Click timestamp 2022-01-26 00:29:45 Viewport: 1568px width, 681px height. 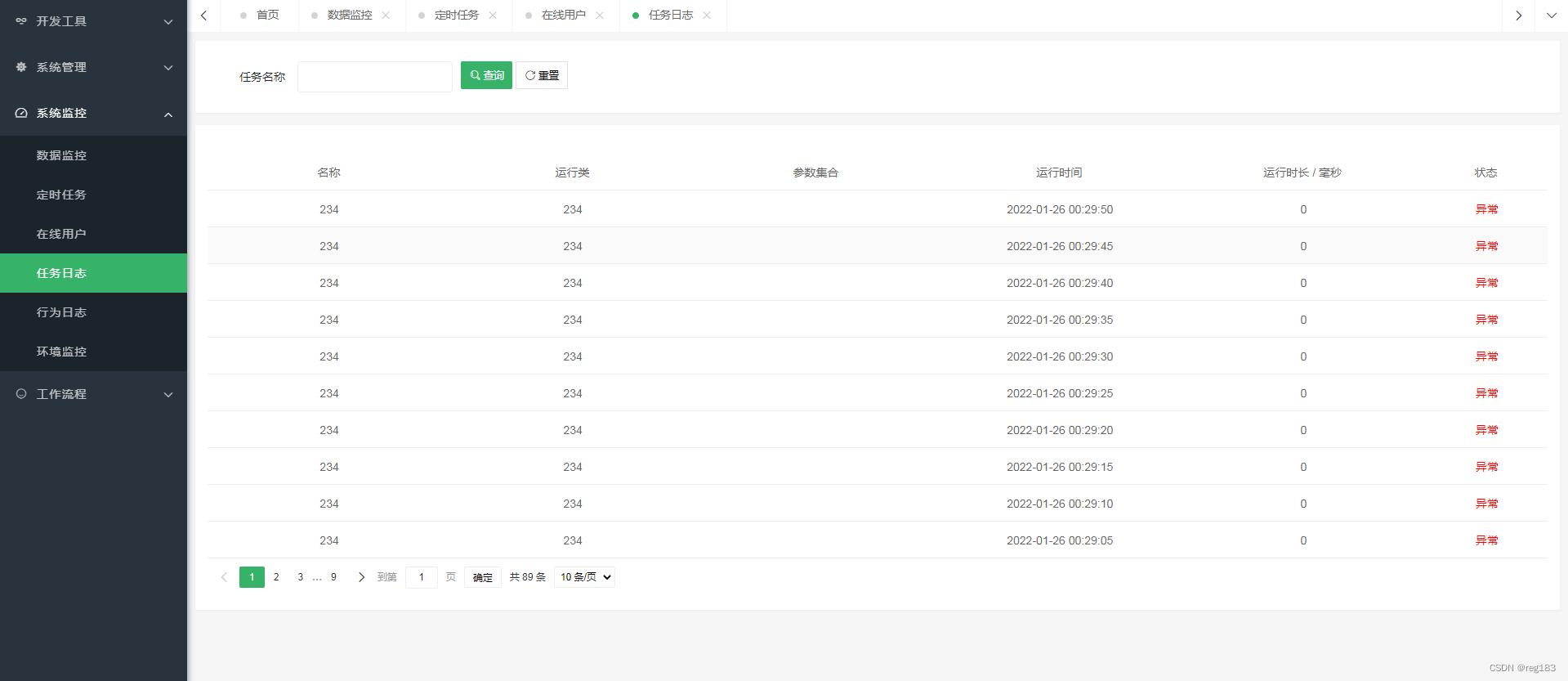tap(1060, 246)
